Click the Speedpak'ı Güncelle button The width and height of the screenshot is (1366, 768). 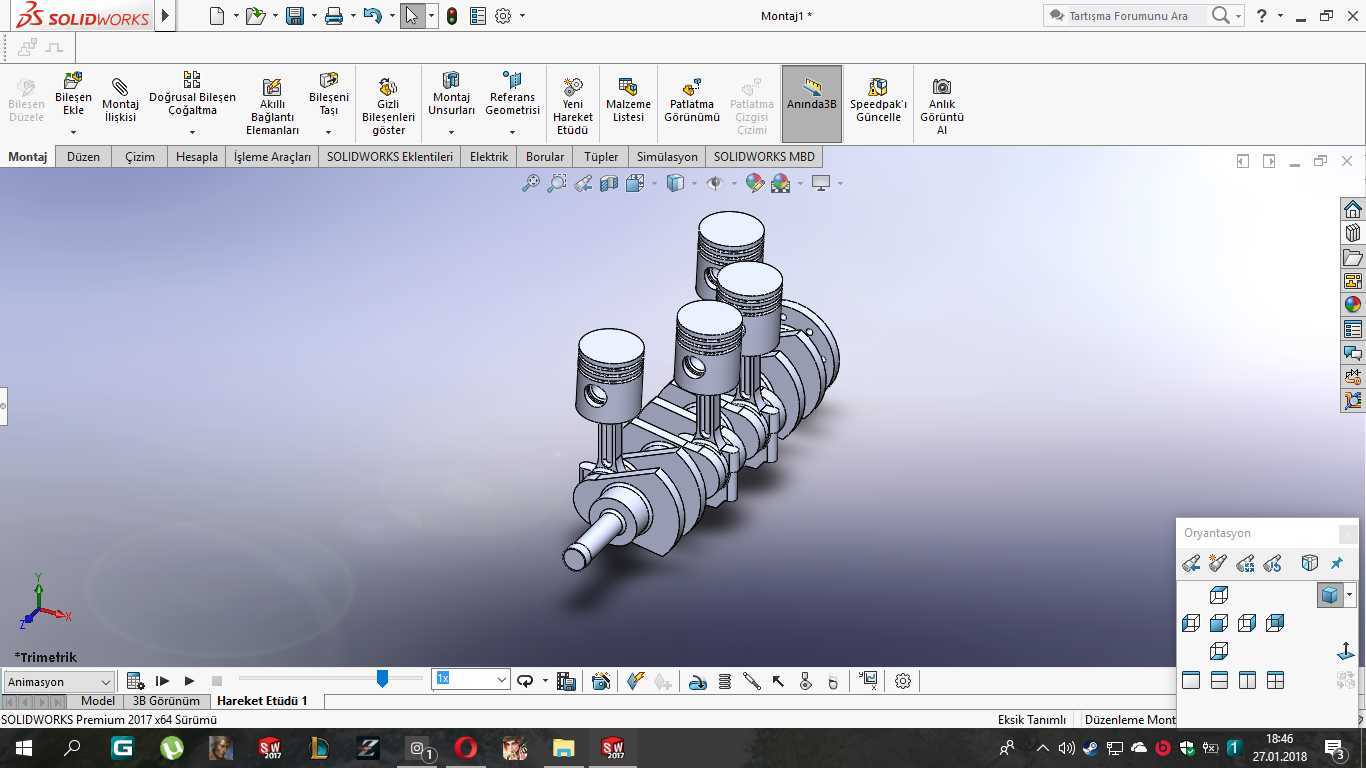878,101
